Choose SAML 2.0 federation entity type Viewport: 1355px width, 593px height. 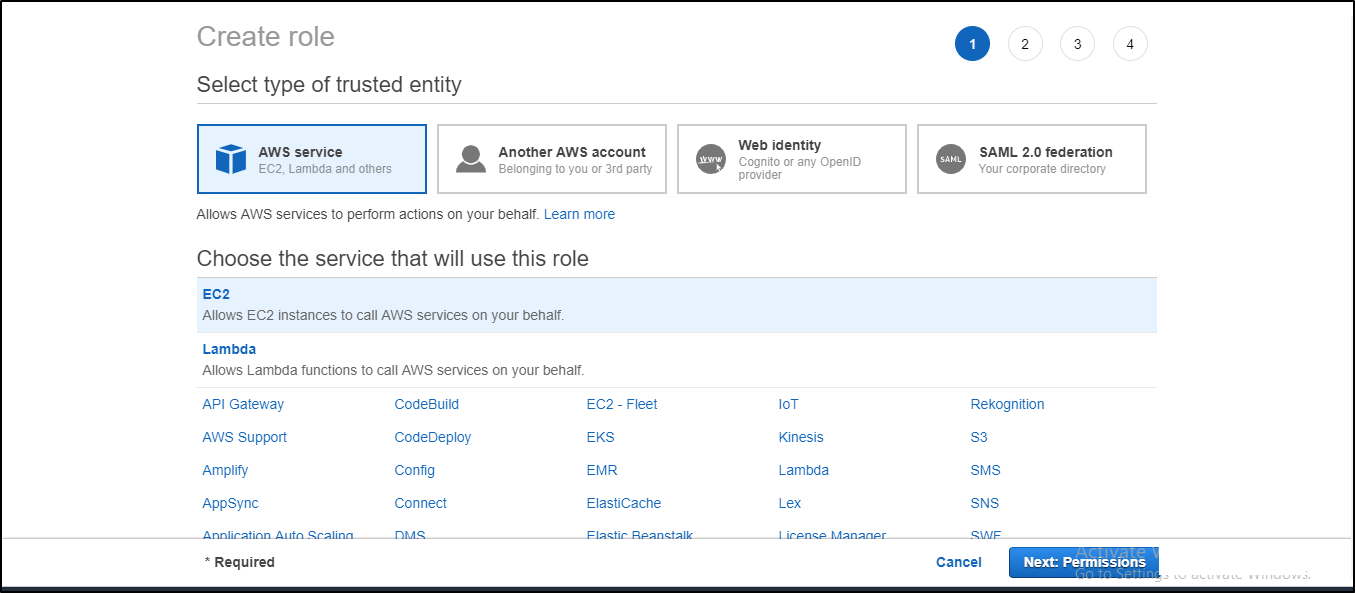[1032, 159]
